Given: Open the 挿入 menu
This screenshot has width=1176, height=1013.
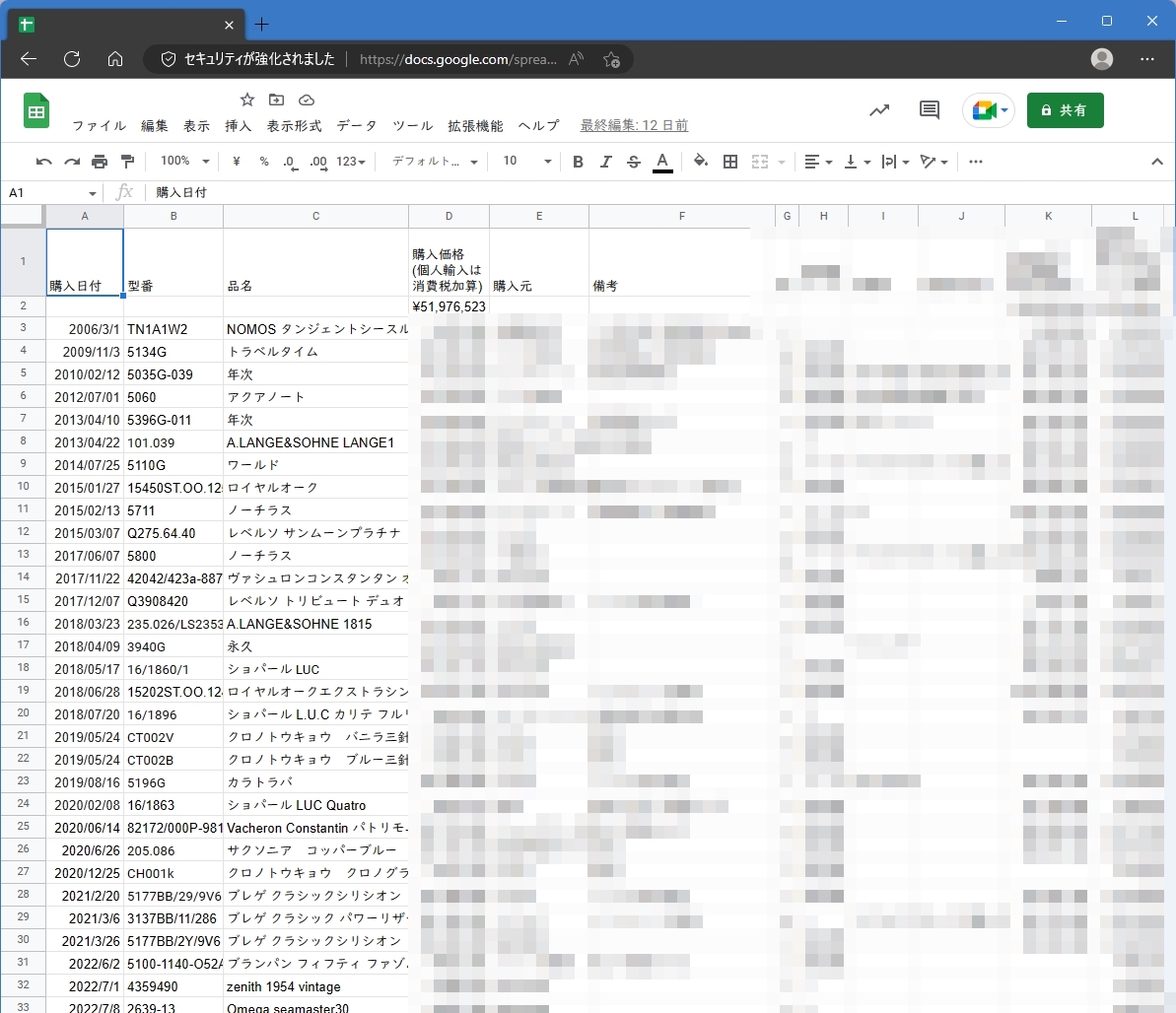Looking at the screenshot, I should (239, 126).
